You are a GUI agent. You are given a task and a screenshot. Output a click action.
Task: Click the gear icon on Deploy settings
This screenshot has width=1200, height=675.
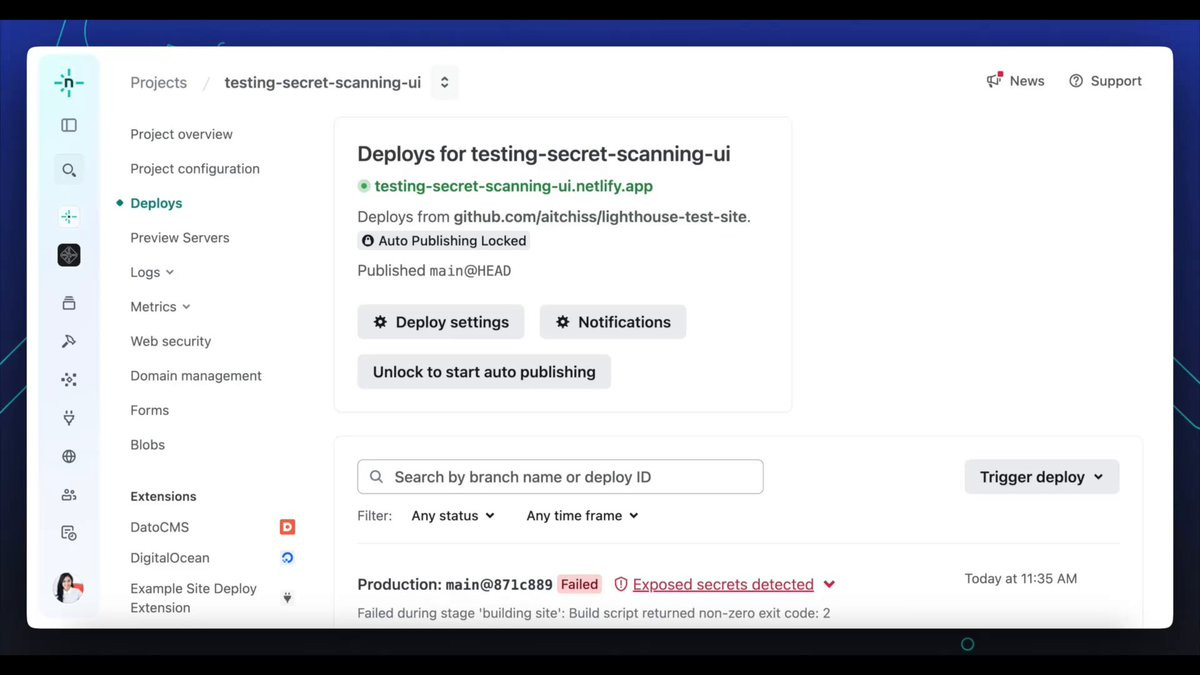click(x=380, y=322)
